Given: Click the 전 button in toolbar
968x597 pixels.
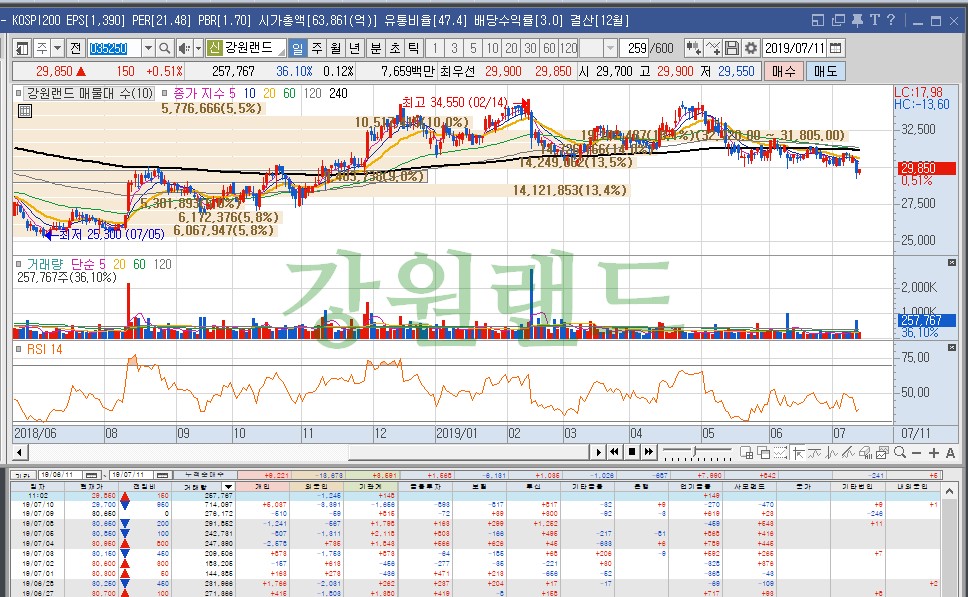Looking at the screenshot, I should [x=75, y=48].
